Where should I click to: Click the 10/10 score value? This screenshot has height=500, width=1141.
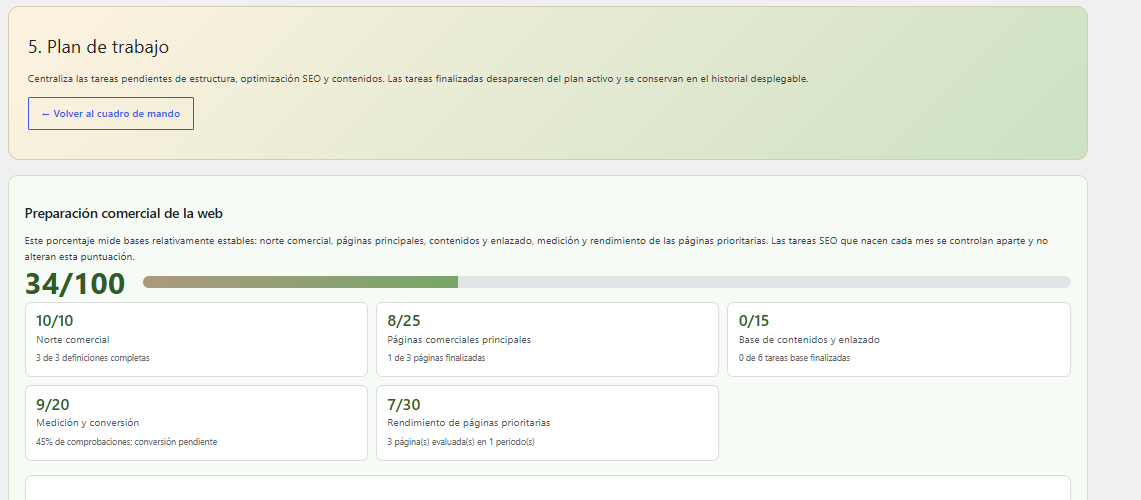point(55,321)
